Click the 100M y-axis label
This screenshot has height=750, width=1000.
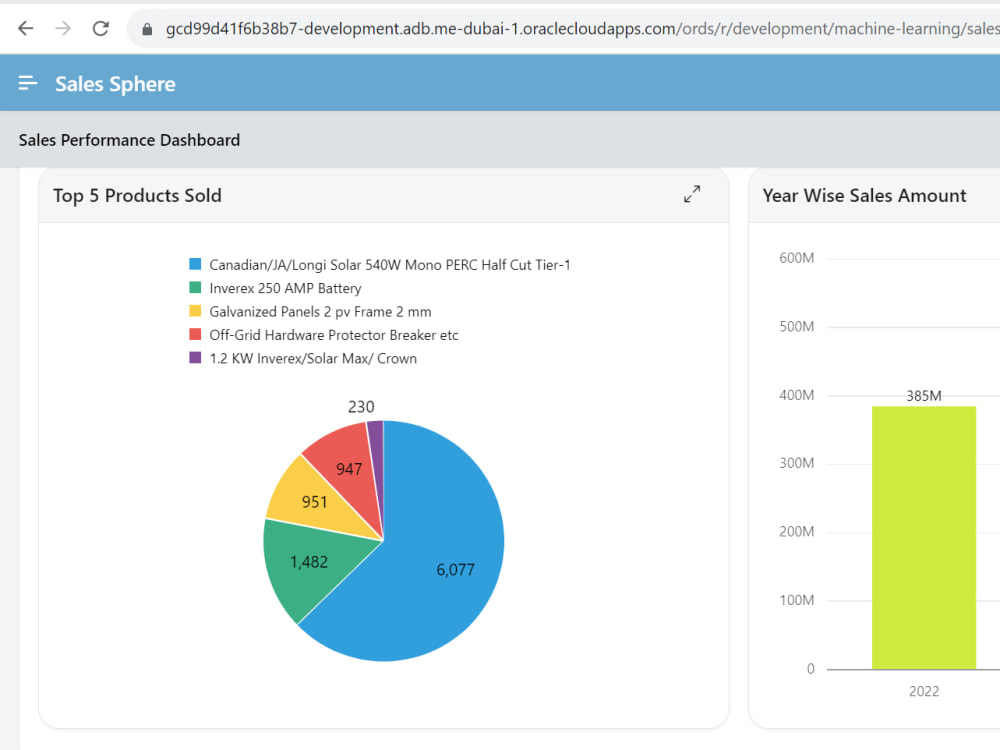coord(797,600)
